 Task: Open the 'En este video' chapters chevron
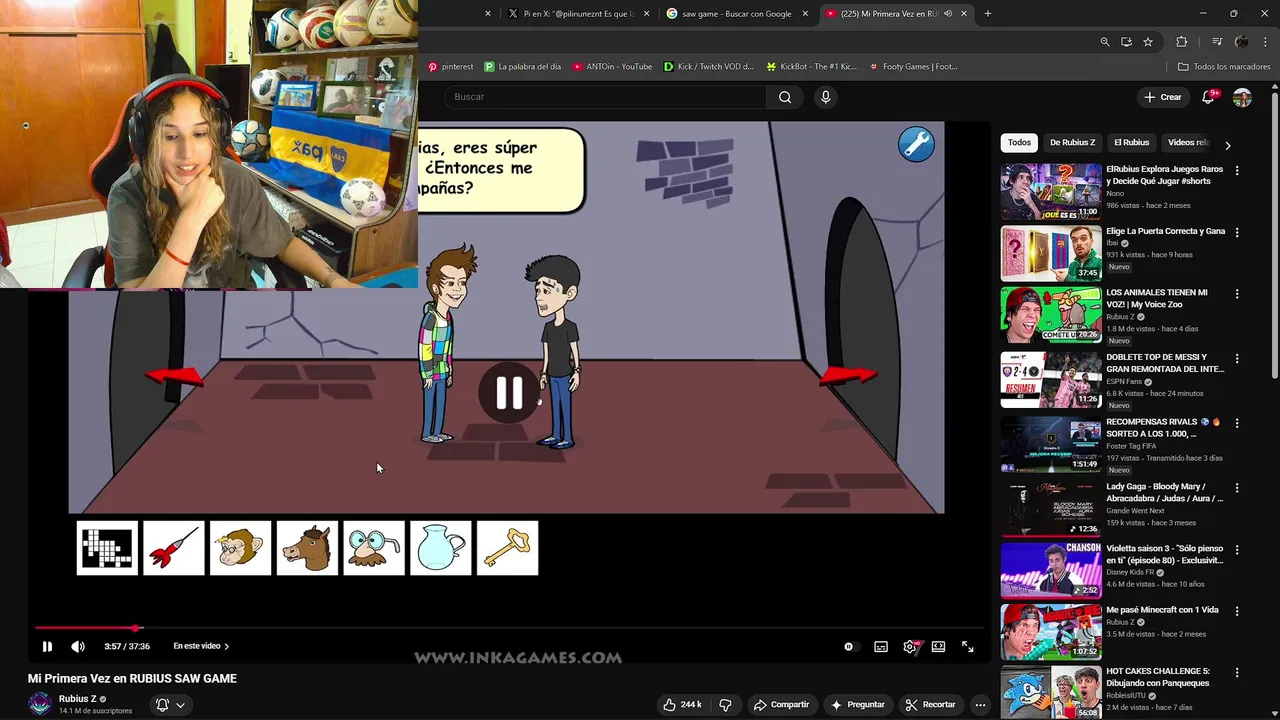(226, 646)
